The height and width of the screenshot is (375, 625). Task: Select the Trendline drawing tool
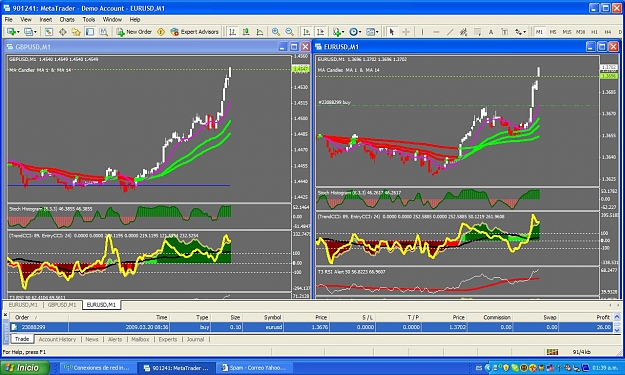pos(450,32)
